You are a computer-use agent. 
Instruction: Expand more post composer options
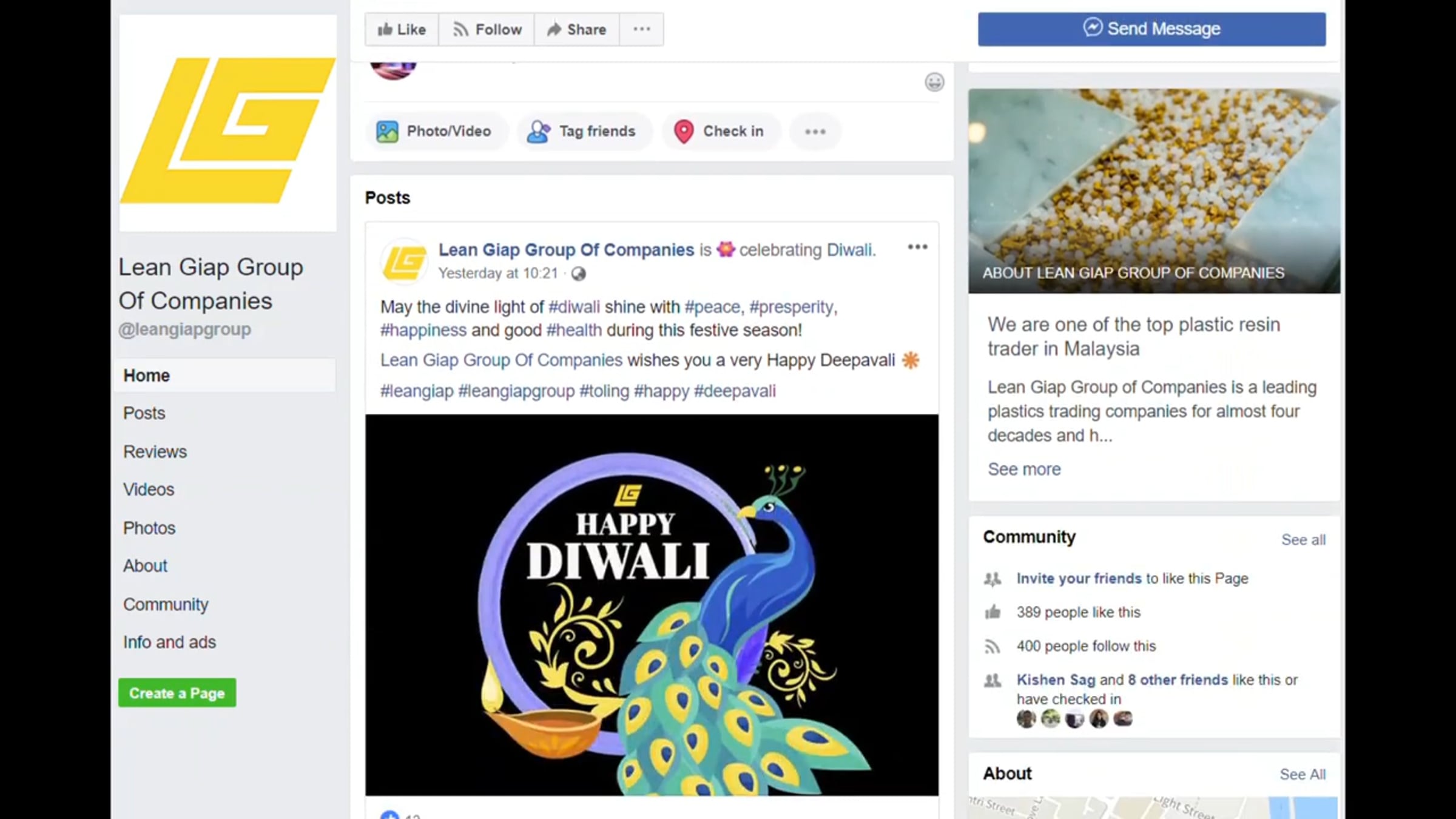tap(815, 131)
